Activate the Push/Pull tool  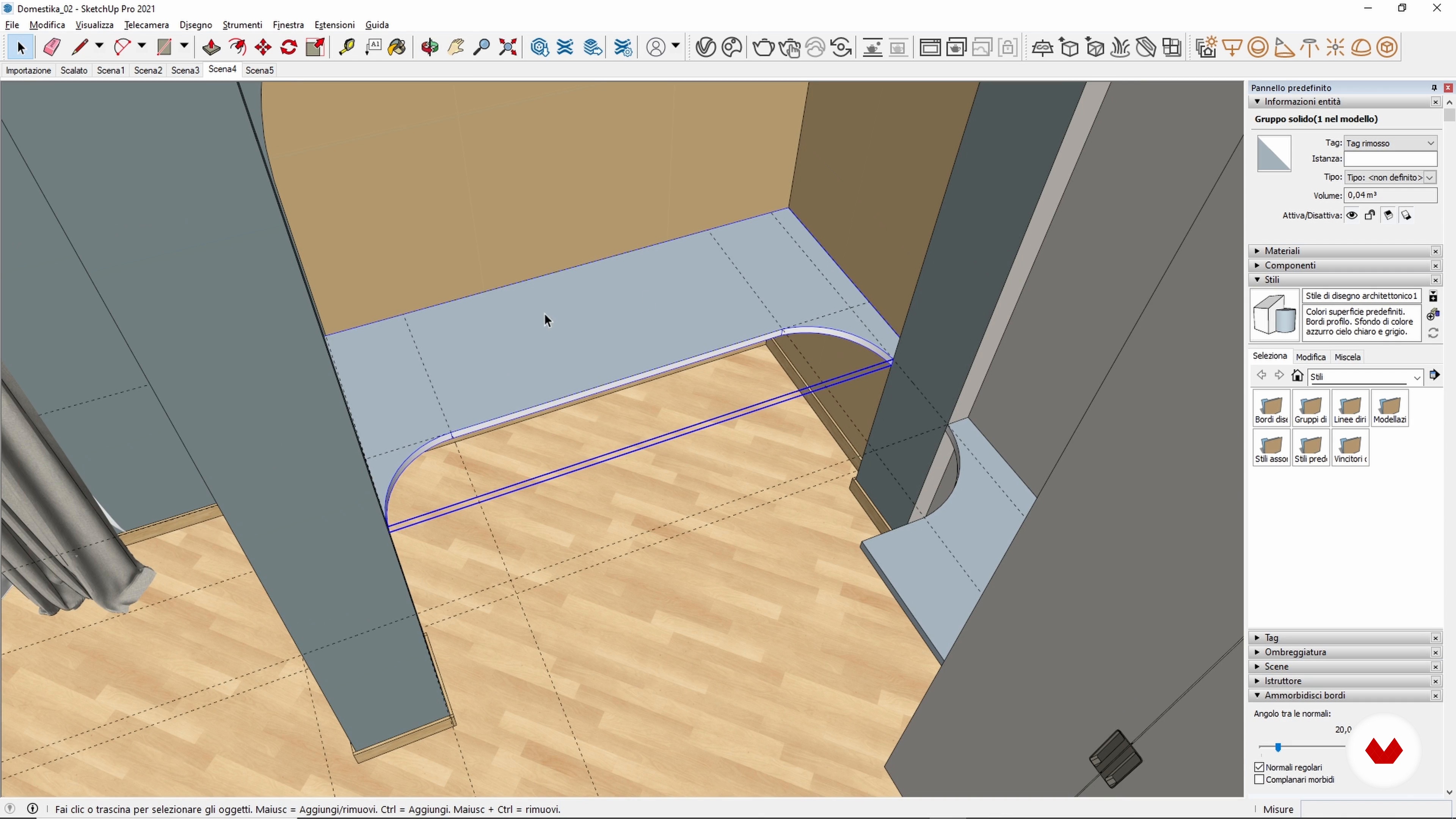(211, 47)
